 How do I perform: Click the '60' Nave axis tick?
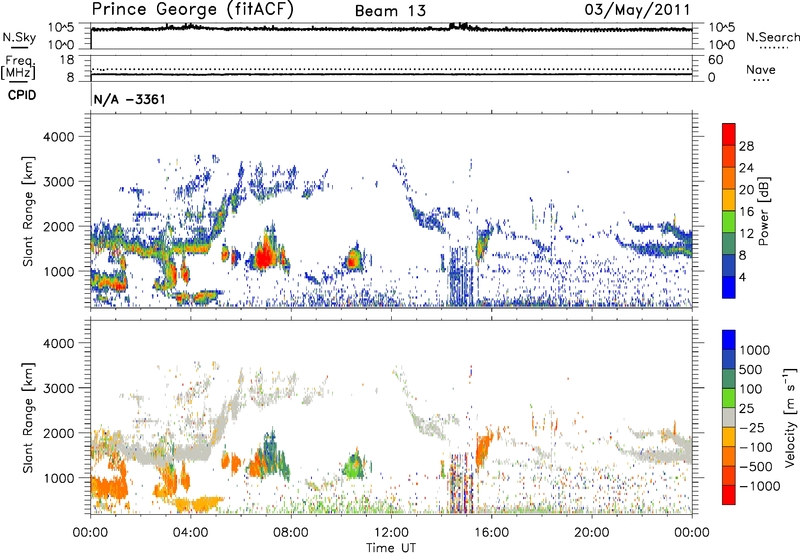click(715, 60)
